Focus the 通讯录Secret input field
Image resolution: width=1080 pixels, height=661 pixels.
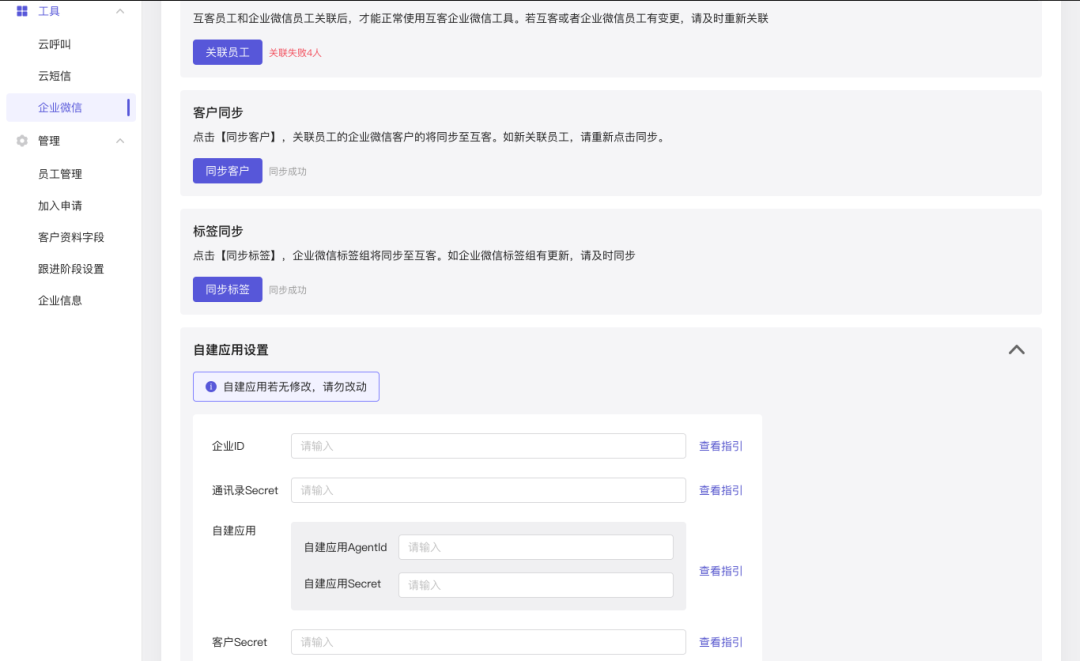488,490
